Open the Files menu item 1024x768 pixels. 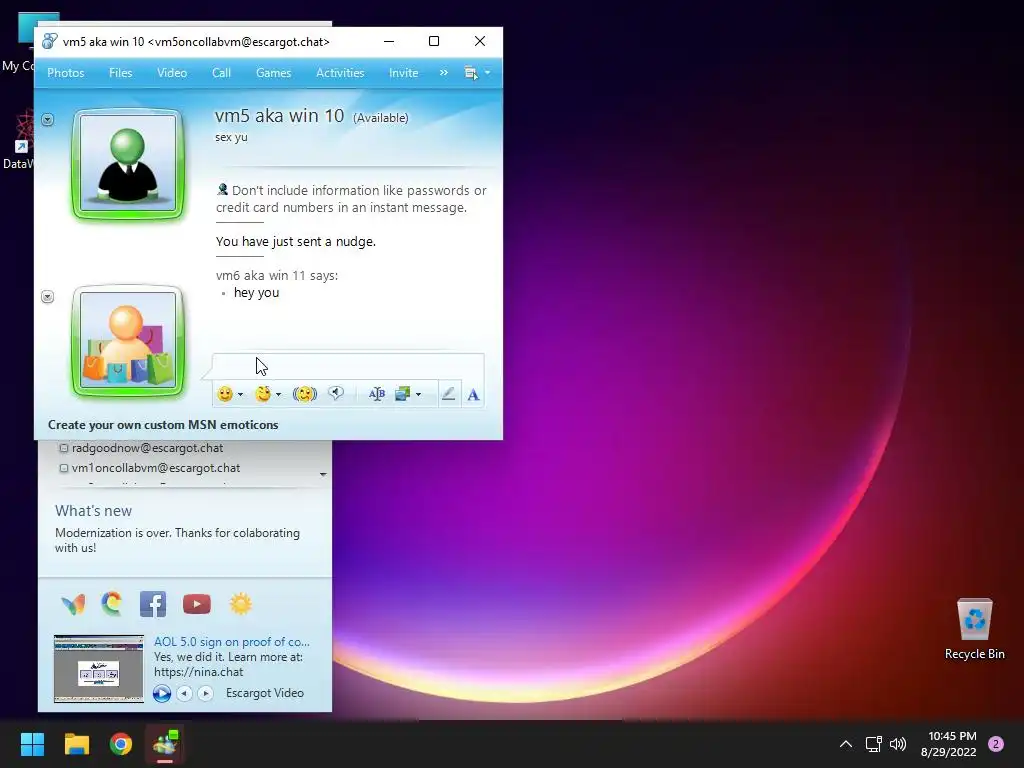tap(120, 72)
